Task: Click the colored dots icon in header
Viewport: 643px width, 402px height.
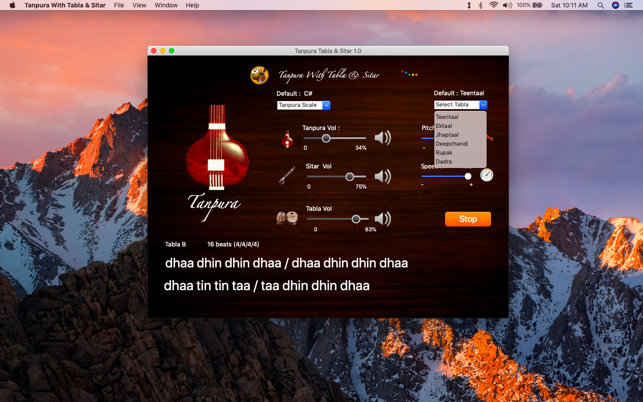Action: click(x=409, y=73)
